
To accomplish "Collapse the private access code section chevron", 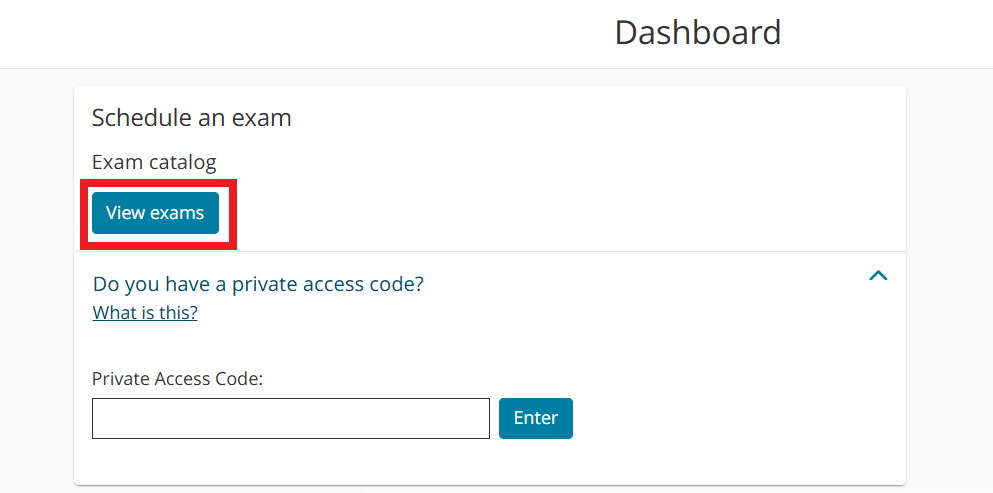I will [878, 276].
